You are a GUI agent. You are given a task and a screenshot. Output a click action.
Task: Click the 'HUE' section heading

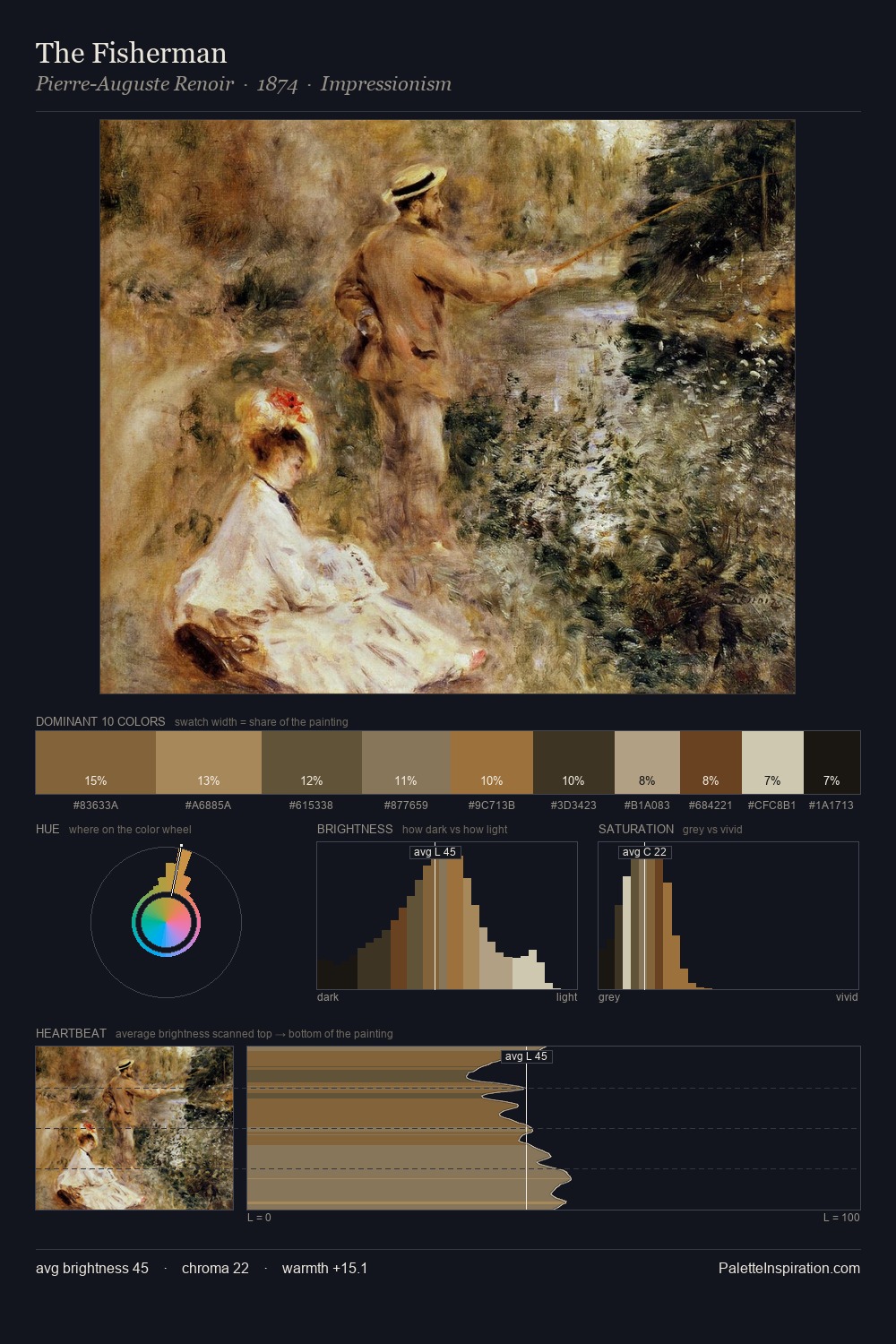[x=47, y=829]
